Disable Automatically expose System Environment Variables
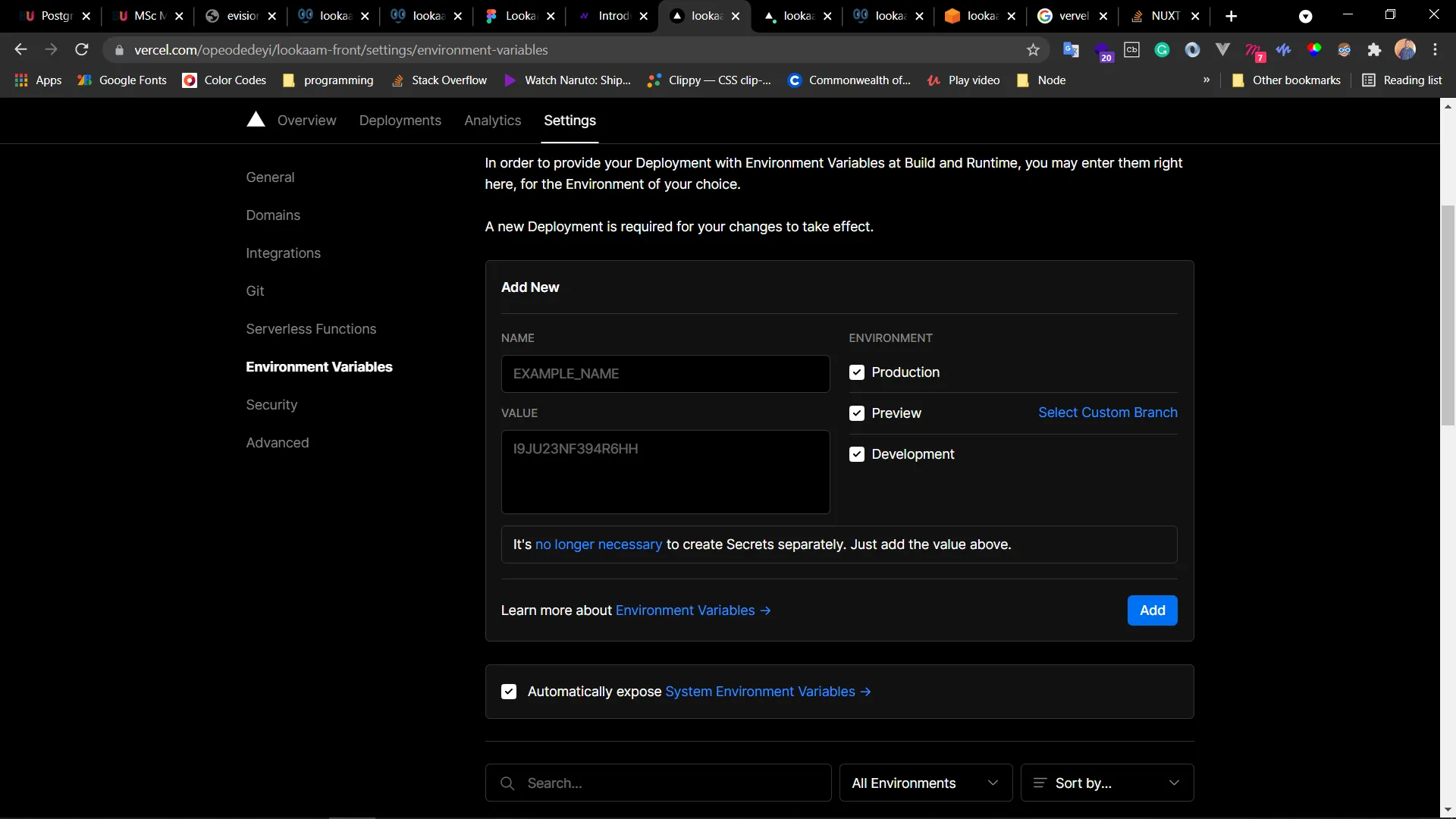Screen dimensions: 1456x819 pyautogui.click(x=509, y=692)
